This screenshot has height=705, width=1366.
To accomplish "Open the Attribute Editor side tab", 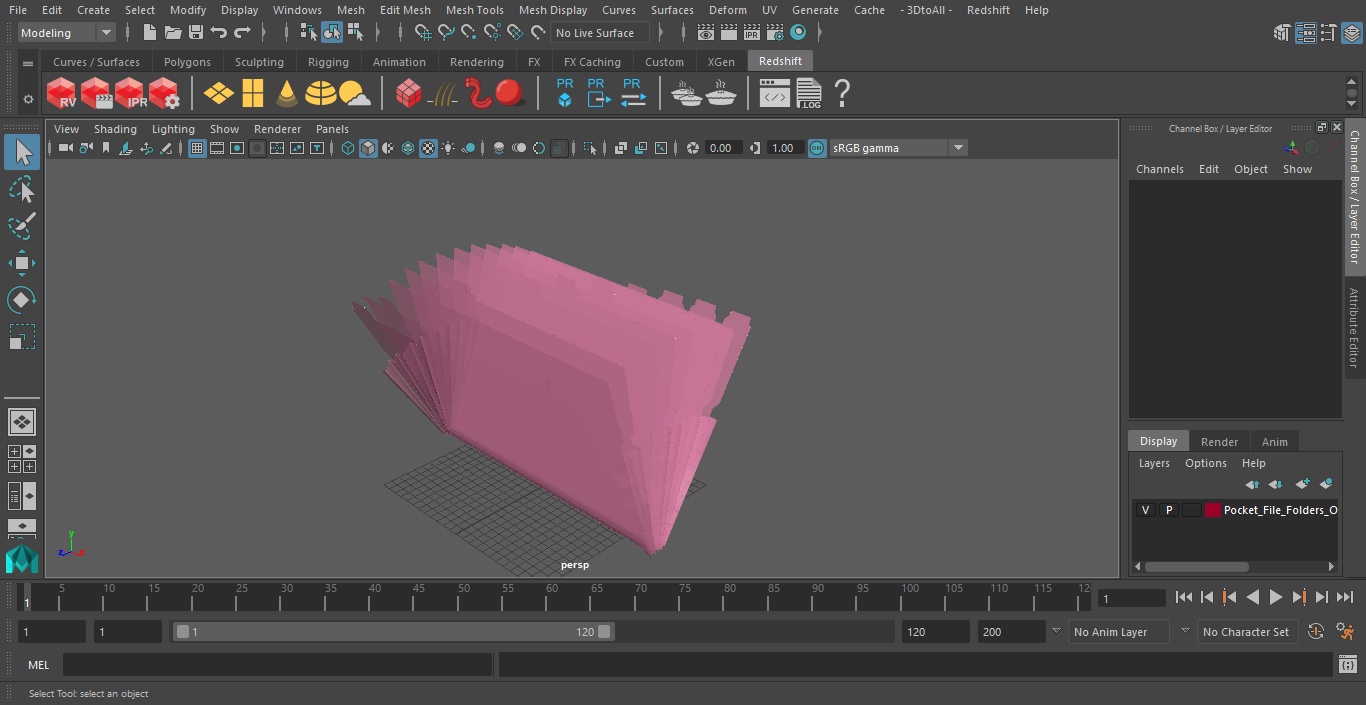I will [x=1354, y=328].
